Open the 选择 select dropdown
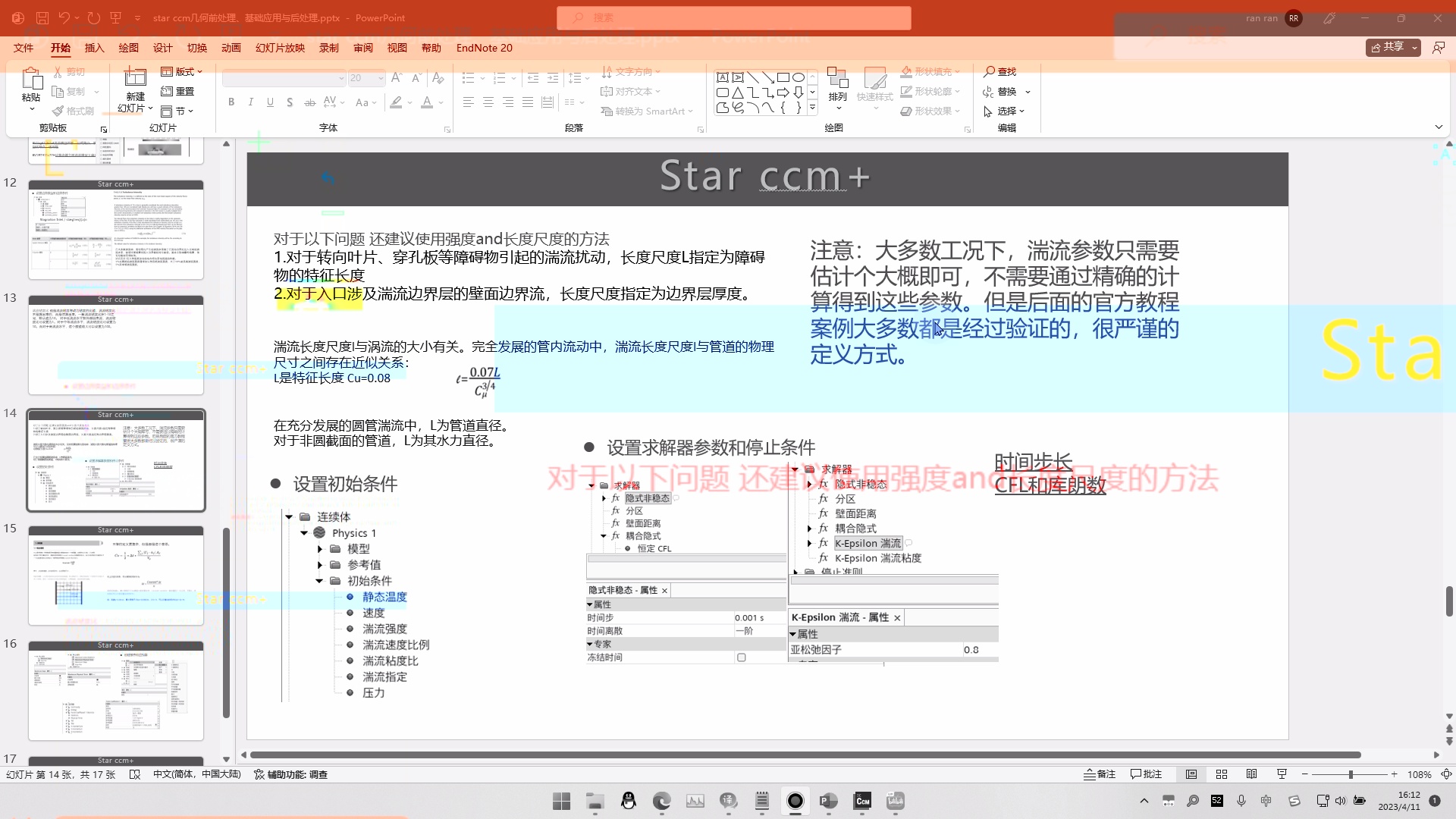 [1004, 111]
